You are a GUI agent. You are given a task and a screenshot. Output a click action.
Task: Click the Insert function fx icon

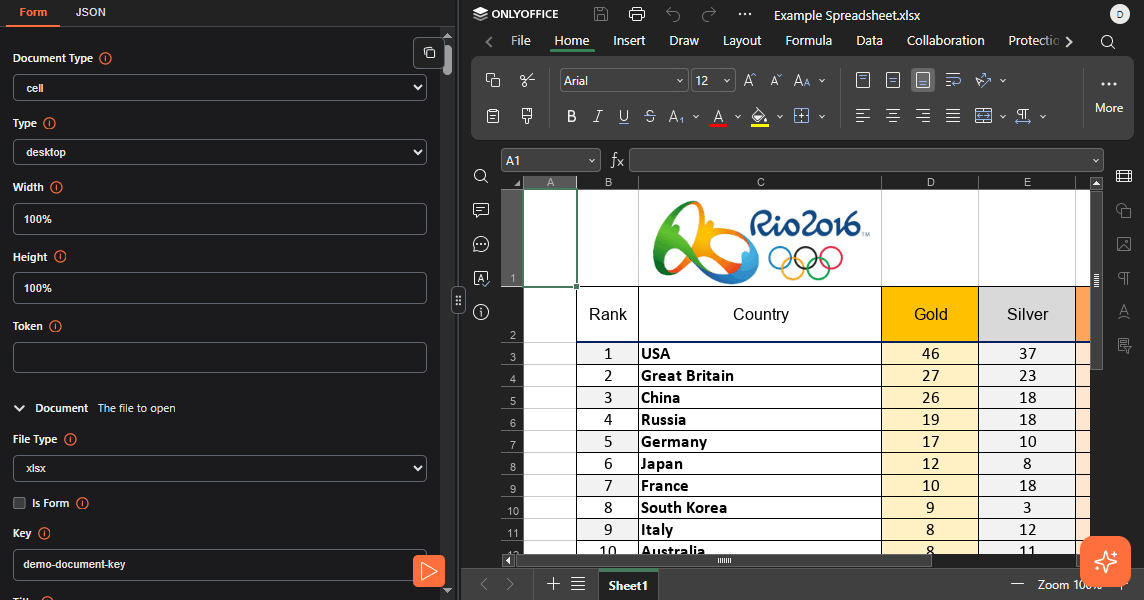click(617, 160)
